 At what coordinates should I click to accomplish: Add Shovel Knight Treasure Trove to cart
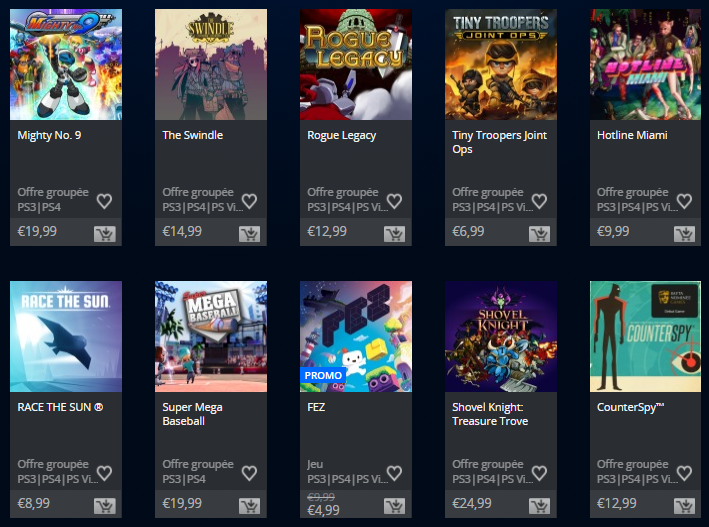coord(539,506)
